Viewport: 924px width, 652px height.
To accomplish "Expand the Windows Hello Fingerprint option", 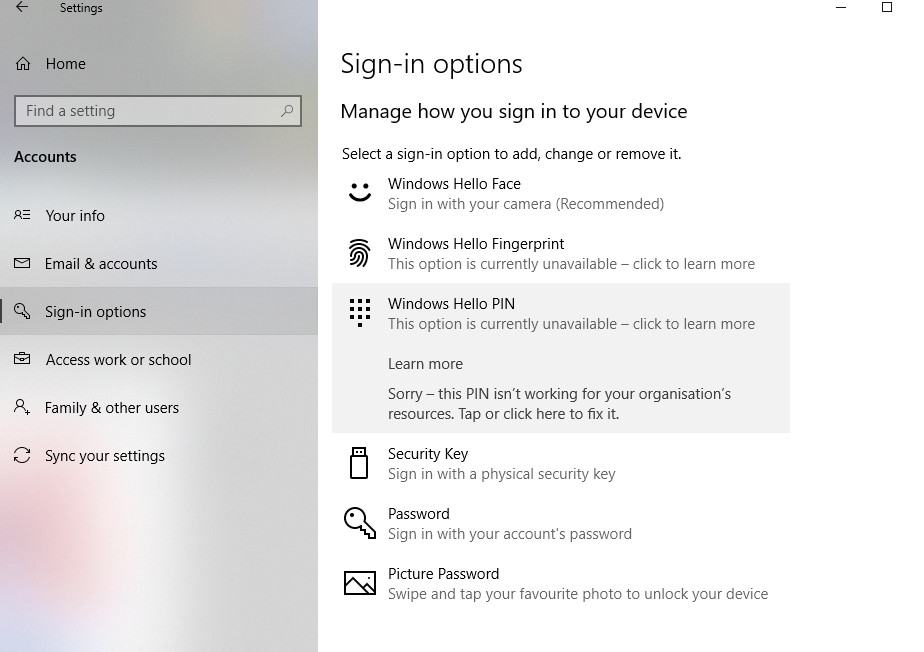I will point(561,253).
